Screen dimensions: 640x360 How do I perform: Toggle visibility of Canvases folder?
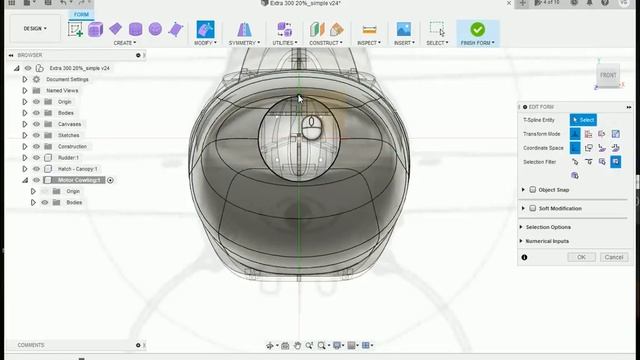(36, 124)
